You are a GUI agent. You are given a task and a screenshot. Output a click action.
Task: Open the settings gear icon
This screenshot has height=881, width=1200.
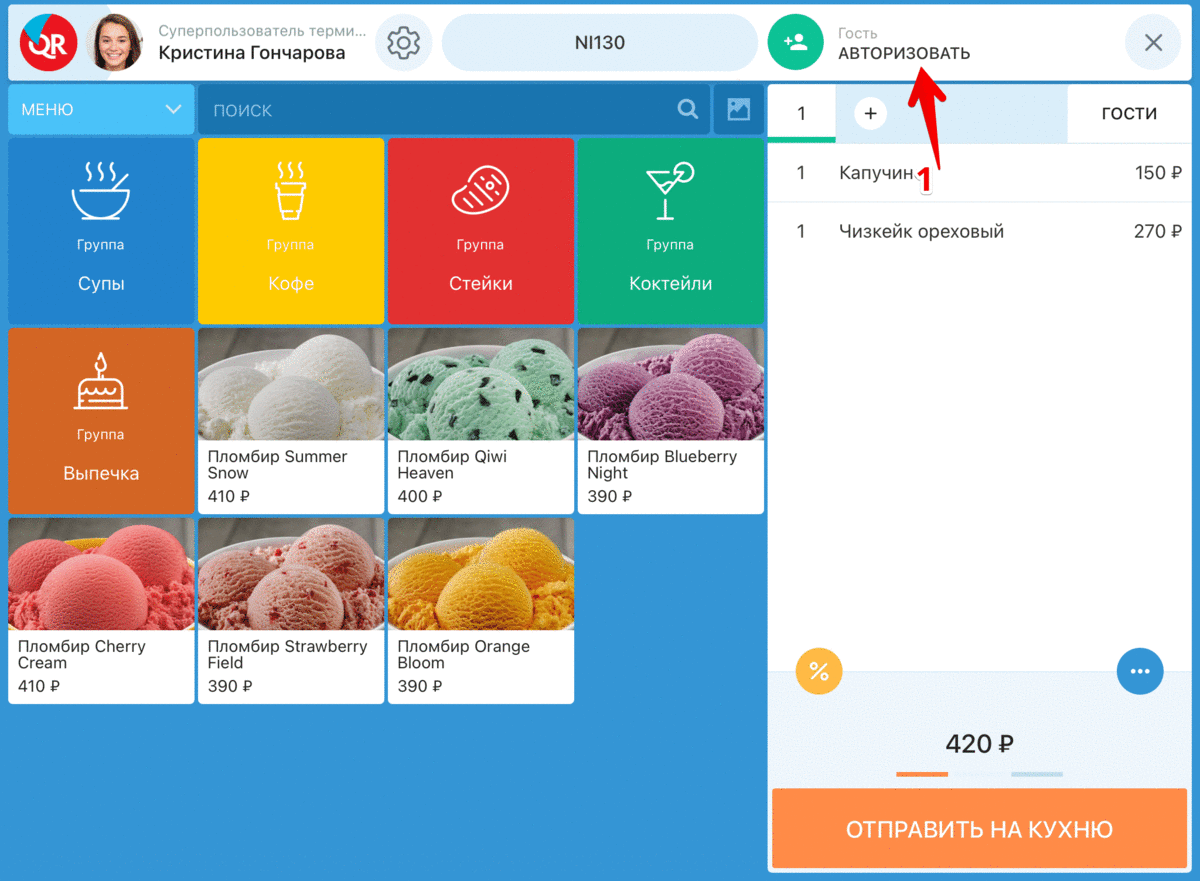(403, 43)
